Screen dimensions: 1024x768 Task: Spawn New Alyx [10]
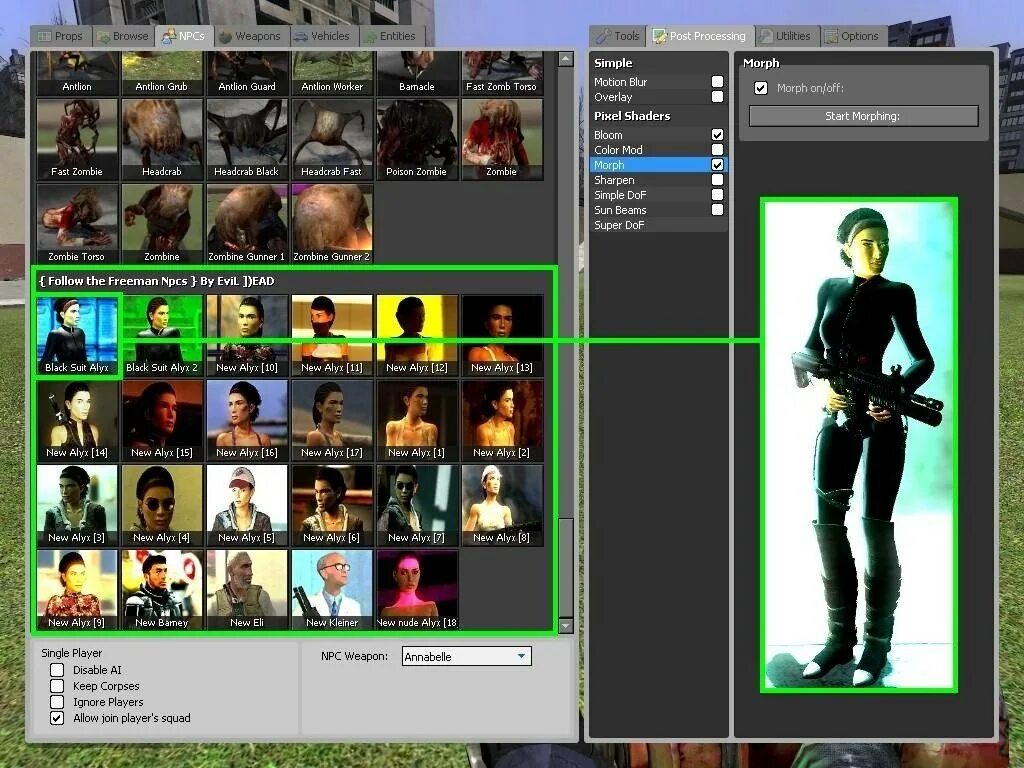[x=247, y=336]
